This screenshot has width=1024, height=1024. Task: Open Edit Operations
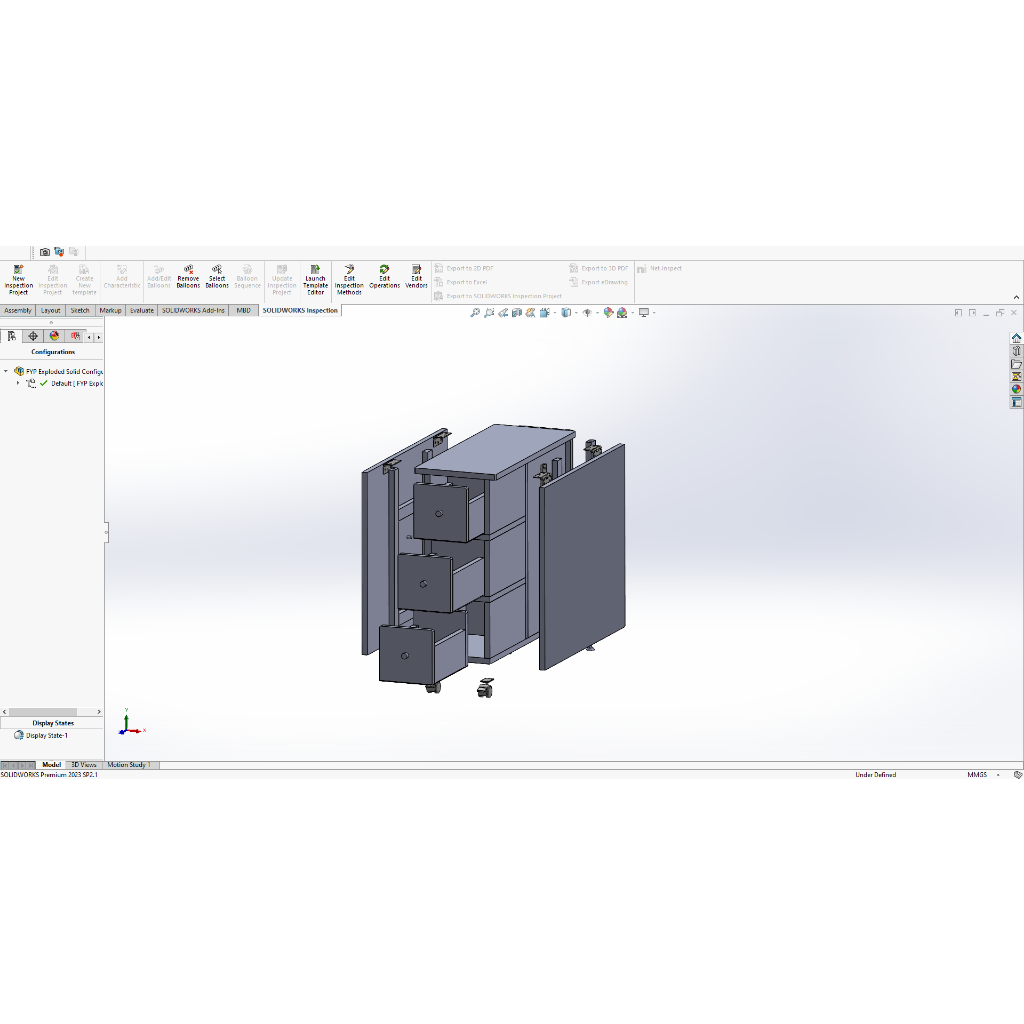(x=384, y=277)
